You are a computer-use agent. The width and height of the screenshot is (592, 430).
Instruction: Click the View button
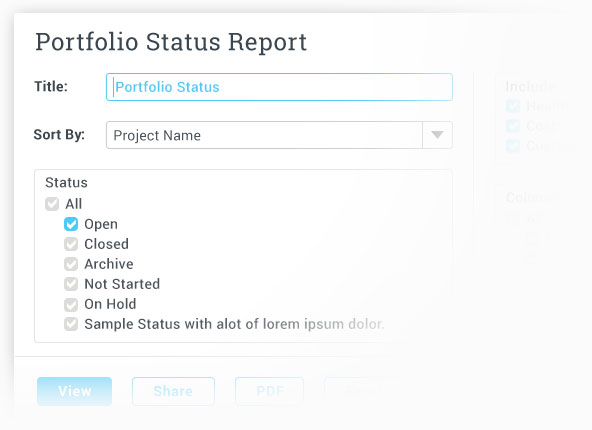tap(74, 391)
